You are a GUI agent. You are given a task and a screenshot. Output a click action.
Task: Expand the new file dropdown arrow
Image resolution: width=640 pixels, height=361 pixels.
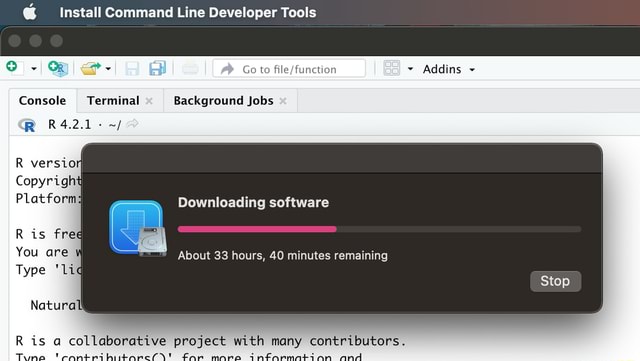[x=34, y=69]
